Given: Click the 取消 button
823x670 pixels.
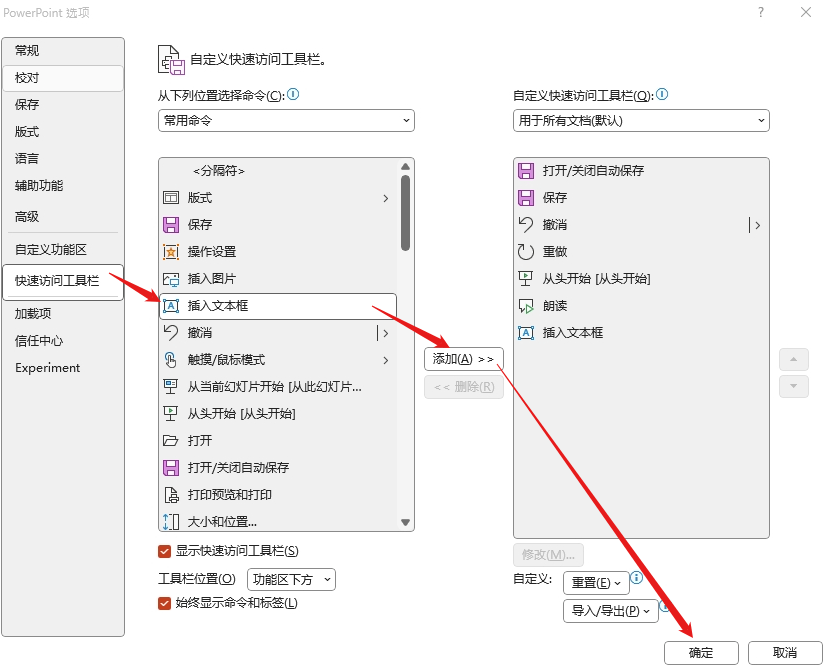Looking at the screenshot, I should click(x=785, y=653).
